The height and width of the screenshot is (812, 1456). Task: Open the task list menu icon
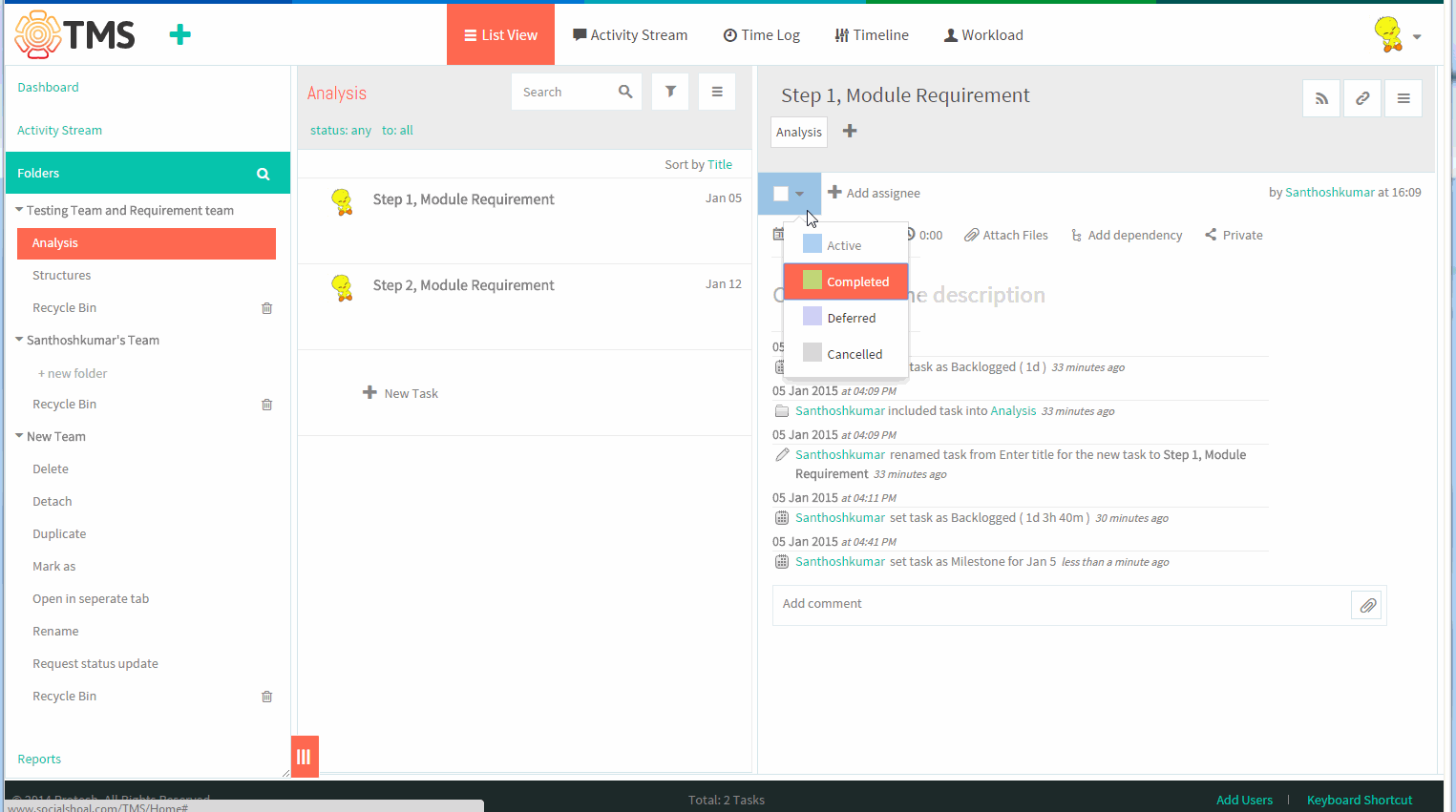[x=717, y=92]
